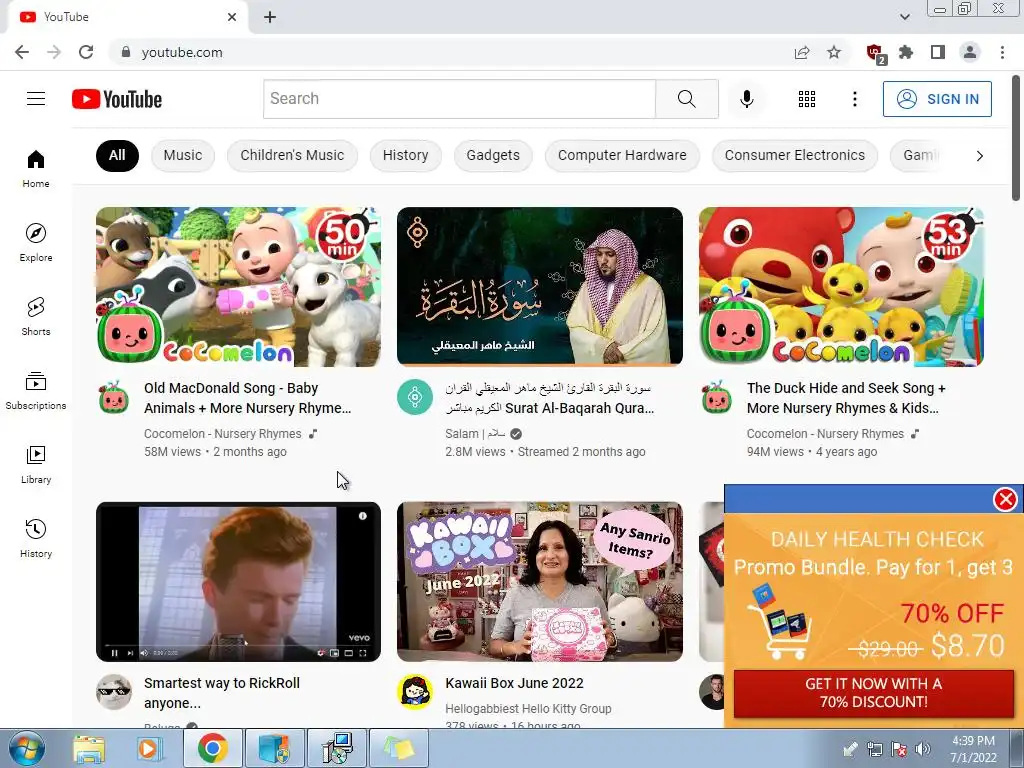Click the magnifier search button
Screen dimensions: 1024x768
tap(686, 99)
